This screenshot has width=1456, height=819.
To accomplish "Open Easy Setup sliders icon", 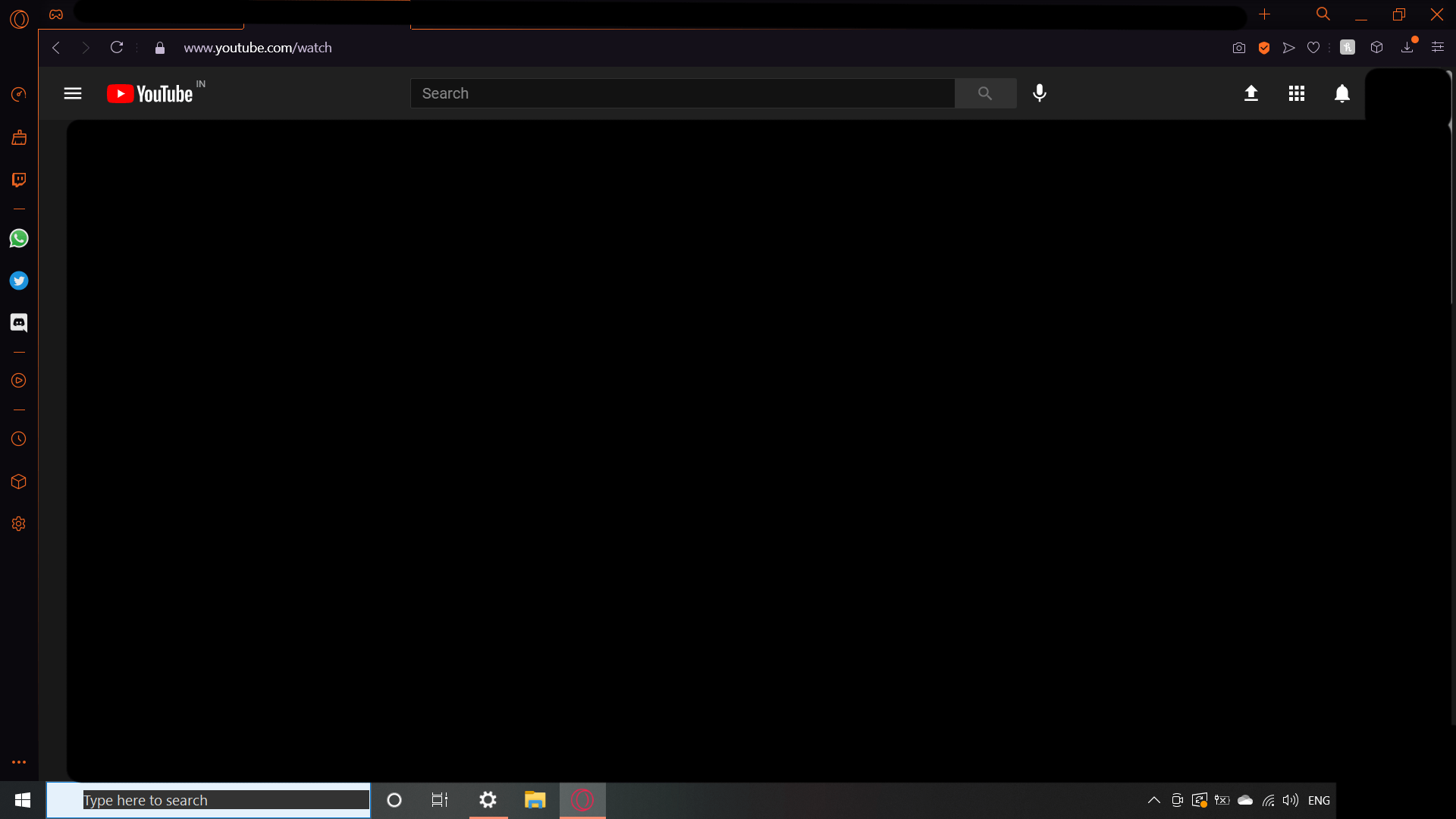I will tap(1438, 47).
